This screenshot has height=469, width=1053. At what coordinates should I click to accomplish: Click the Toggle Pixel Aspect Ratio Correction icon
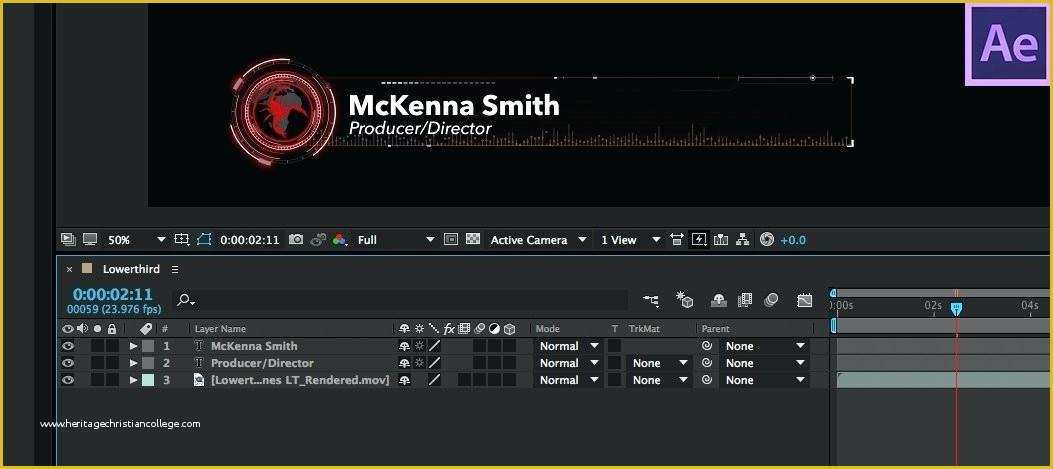click(677, 239)
